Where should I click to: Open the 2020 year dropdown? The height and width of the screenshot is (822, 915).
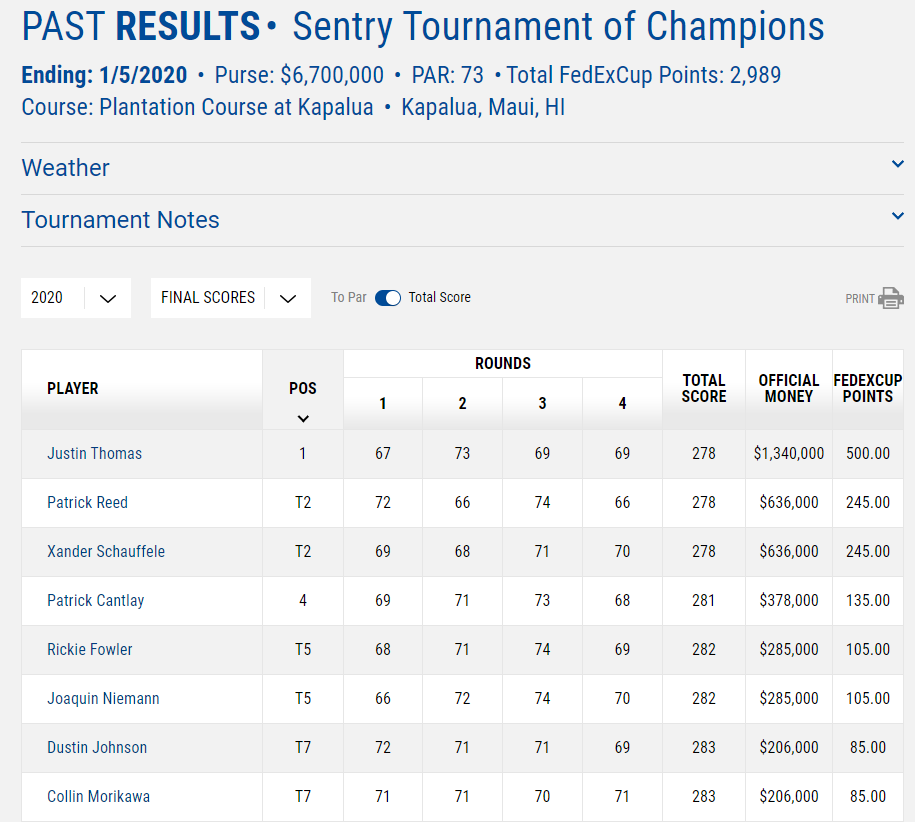click(76, 298)
